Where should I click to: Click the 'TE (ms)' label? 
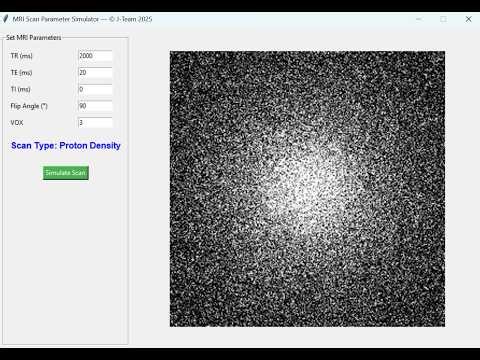point(21,72)
